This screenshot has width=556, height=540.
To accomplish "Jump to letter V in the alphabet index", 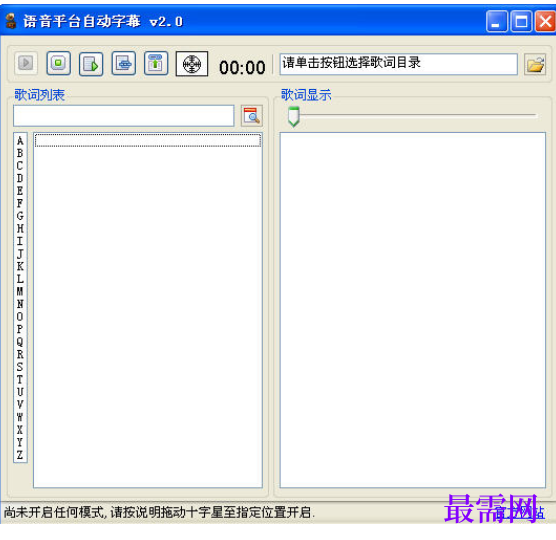I will point(20,405).
